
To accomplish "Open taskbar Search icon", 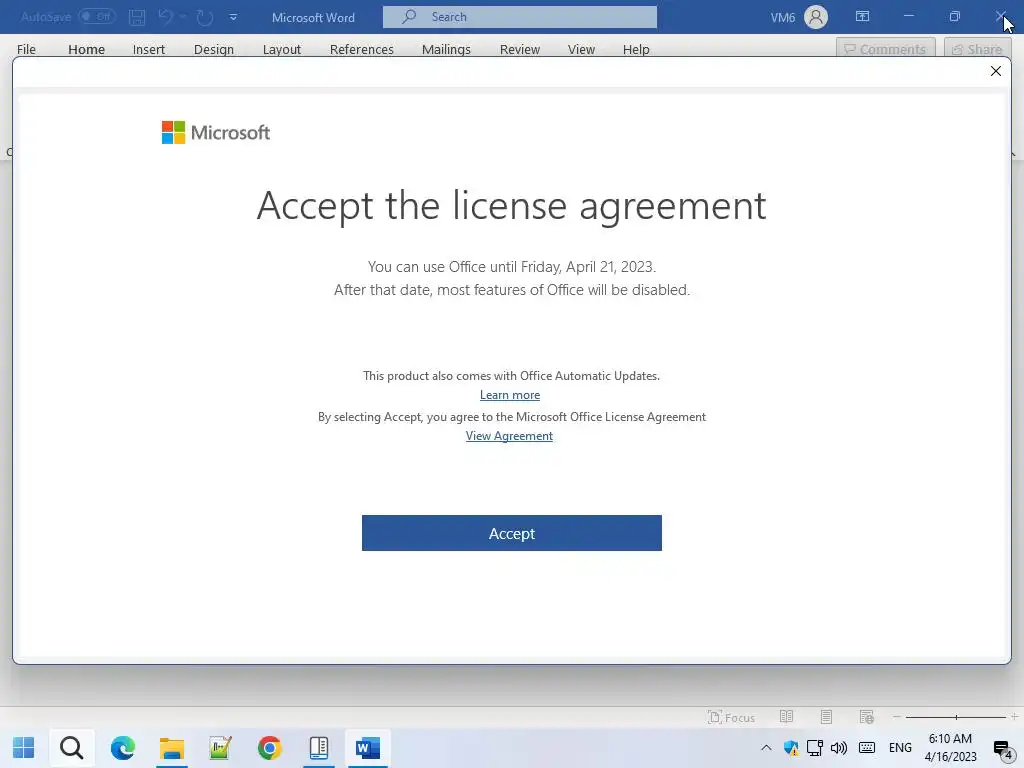I will 72,748.
